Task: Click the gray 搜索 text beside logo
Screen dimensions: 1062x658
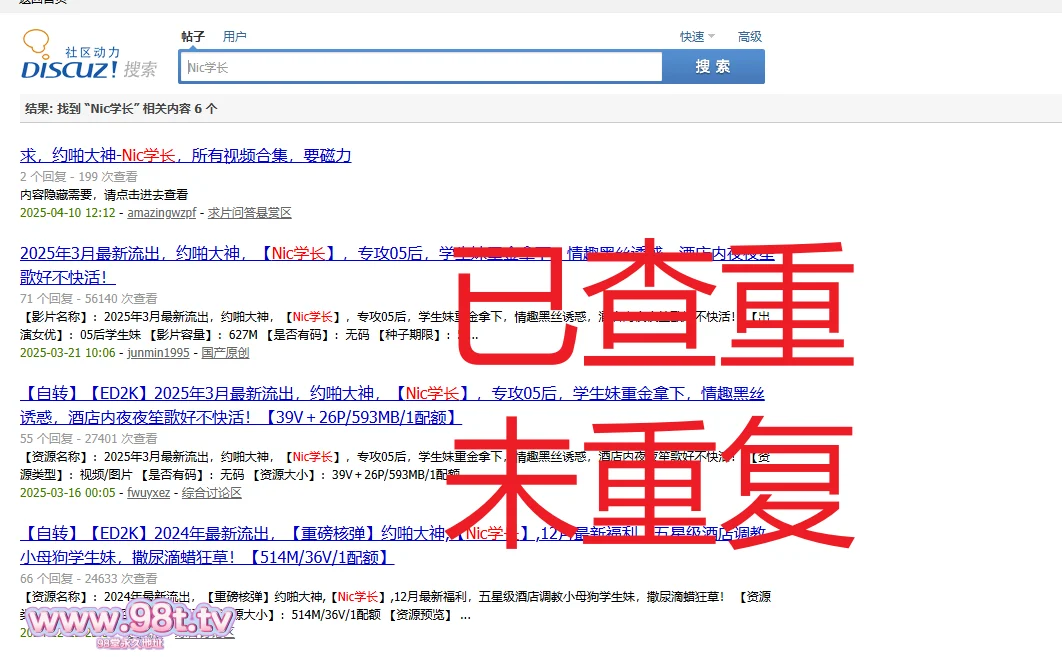Action: click(x=141, y=69)
